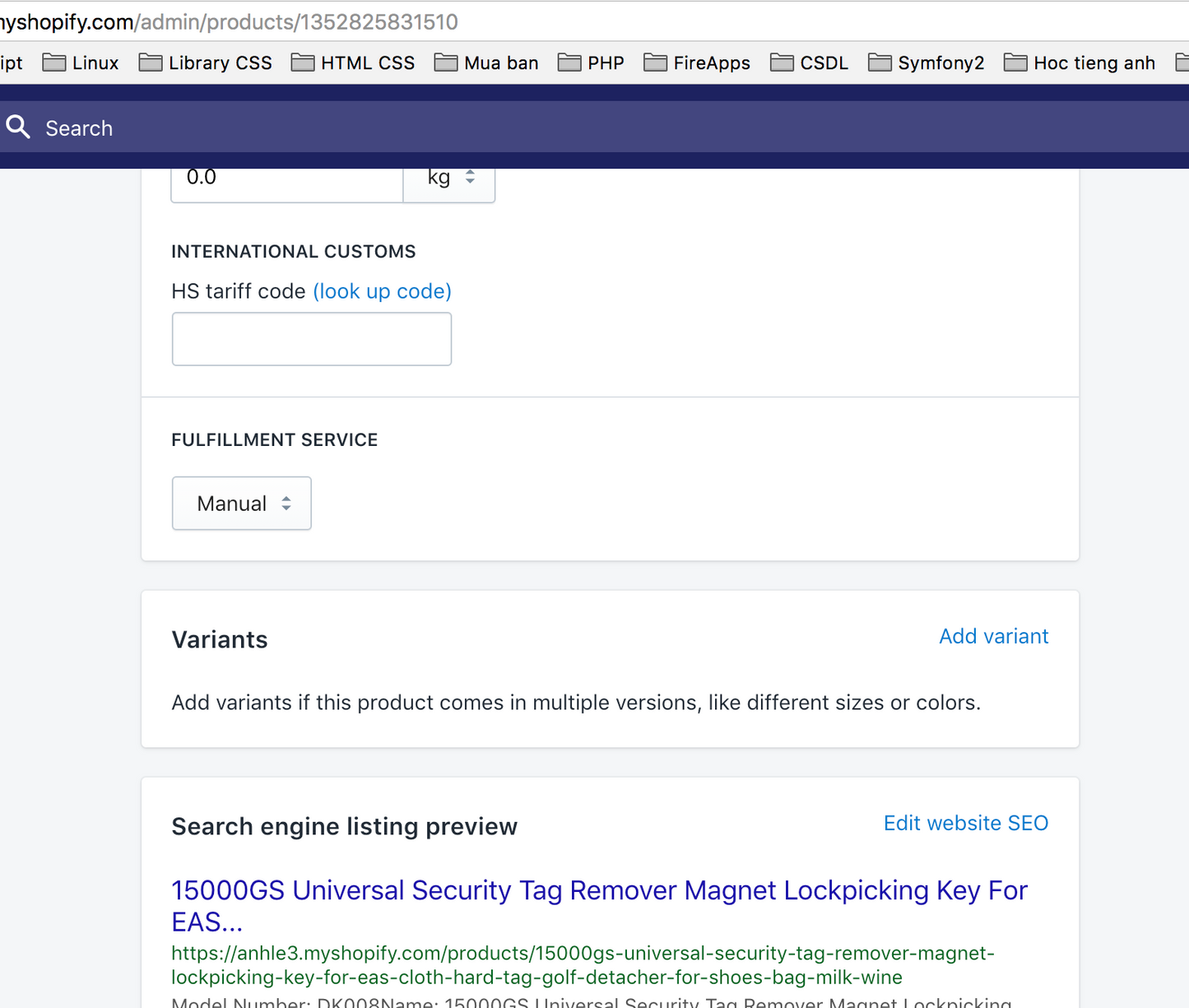Open the CSDL bookmarks folder

pyautogui.click(x=809, y=63)
